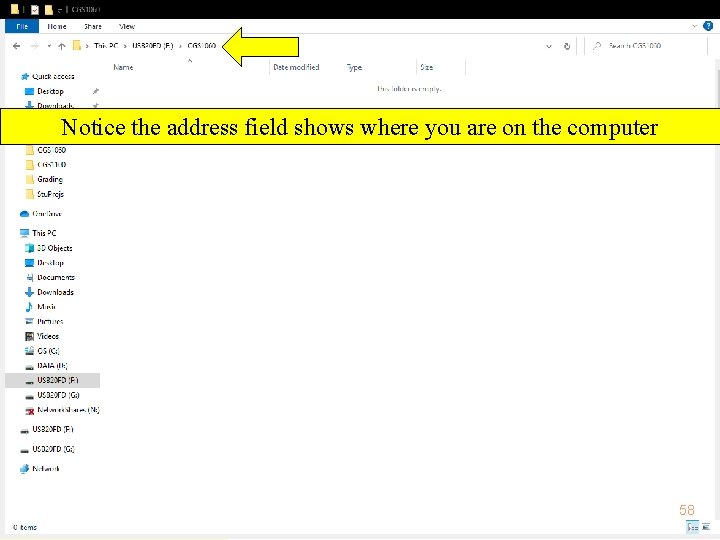Open the Share ribbon tab
The width and height of the screenshot is (720, 540).
(93, 26)
